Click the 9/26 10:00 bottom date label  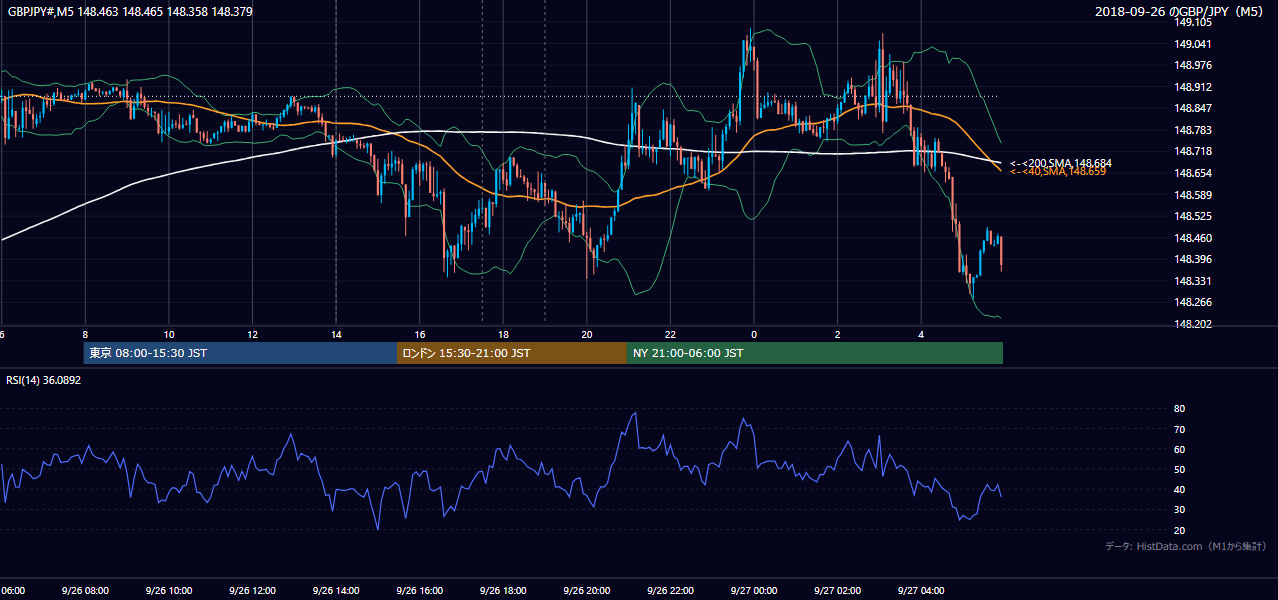click(x=169, y=591)
